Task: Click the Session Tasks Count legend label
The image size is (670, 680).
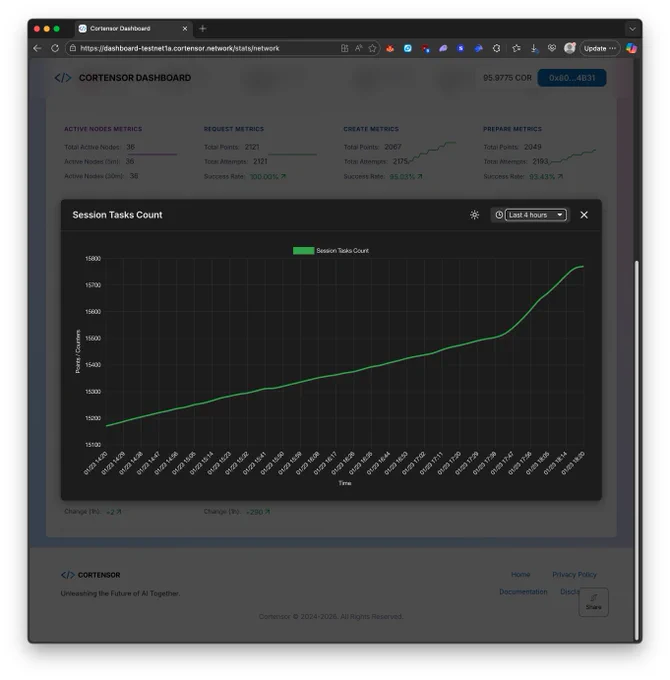Action: [343, 251]
